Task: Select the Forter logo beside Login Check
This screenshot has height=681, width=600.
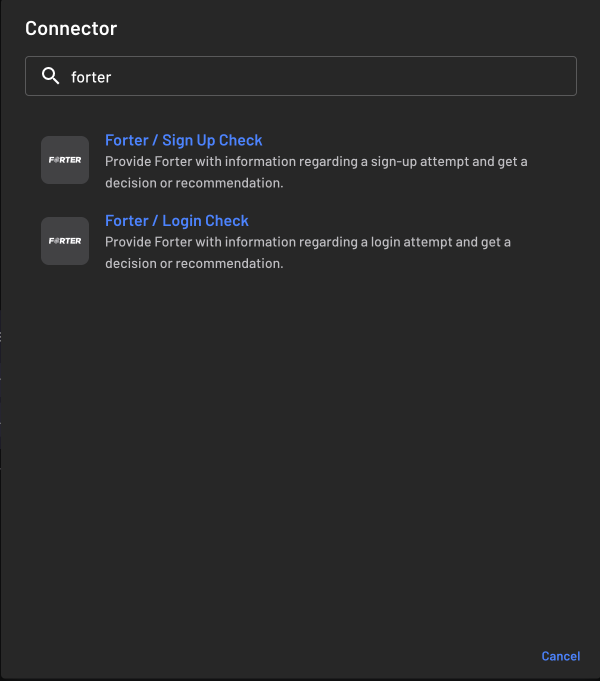Action: click(65, 241)
